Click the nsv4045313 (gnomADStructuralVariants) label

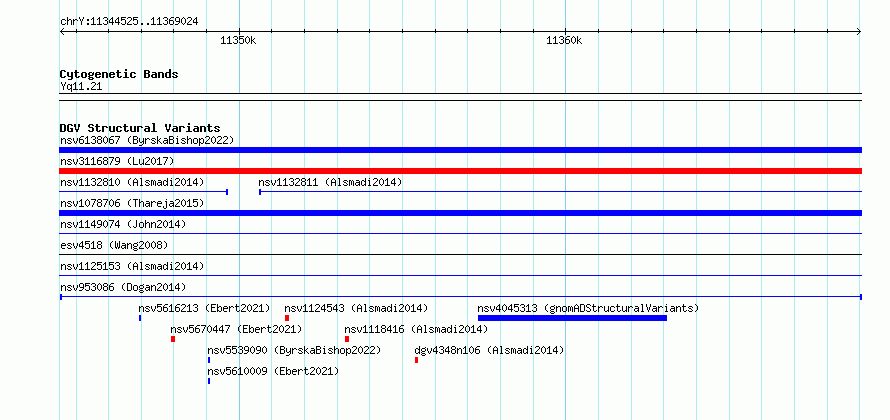(588, 308)
